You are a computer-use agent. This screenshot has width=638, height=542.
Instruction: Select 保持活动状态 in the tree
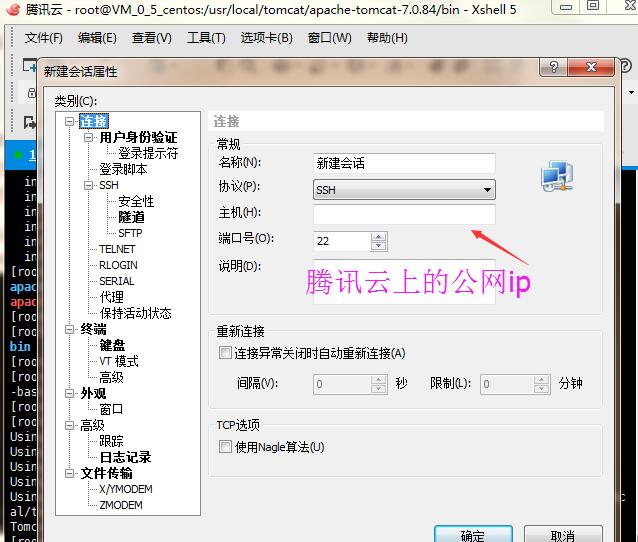[x=135, y=313]
